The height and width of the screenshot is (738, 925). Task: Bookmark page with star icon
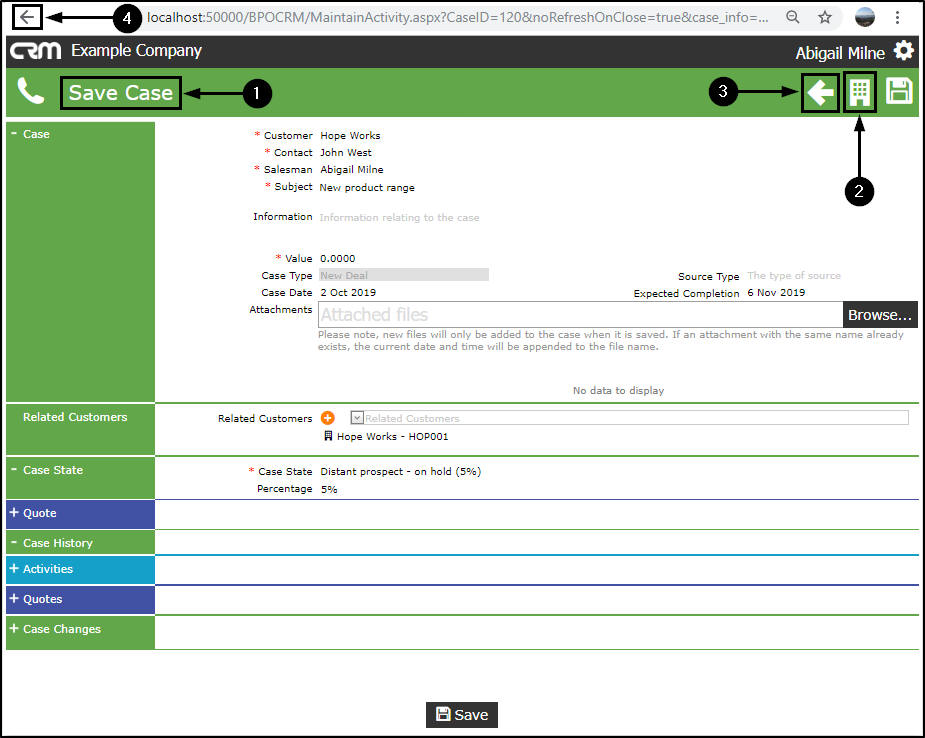pos(825,17)
